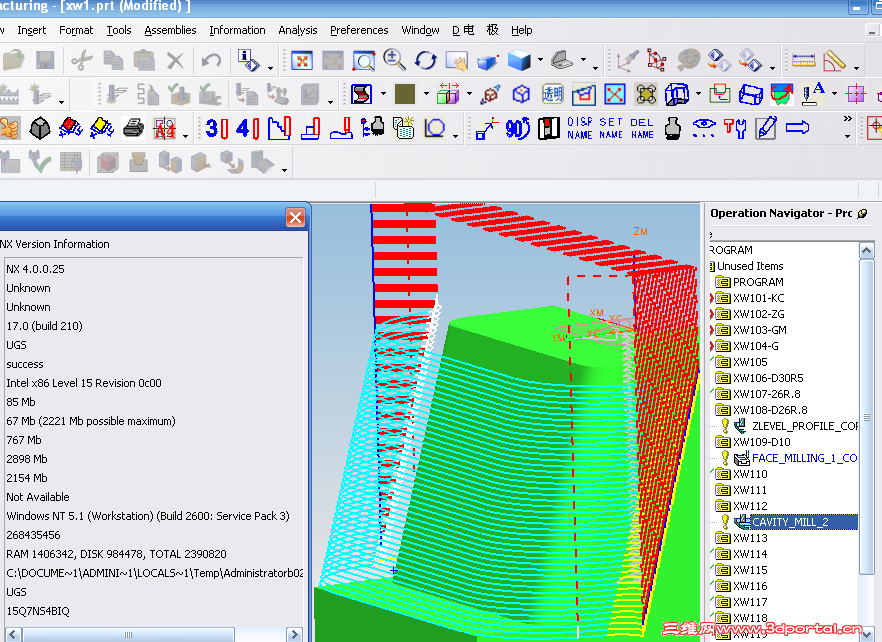The width and height of the screenshot is (882, 642).
Task: Click the Chinese transparent label icon
Action: click(x=552, y=94)
